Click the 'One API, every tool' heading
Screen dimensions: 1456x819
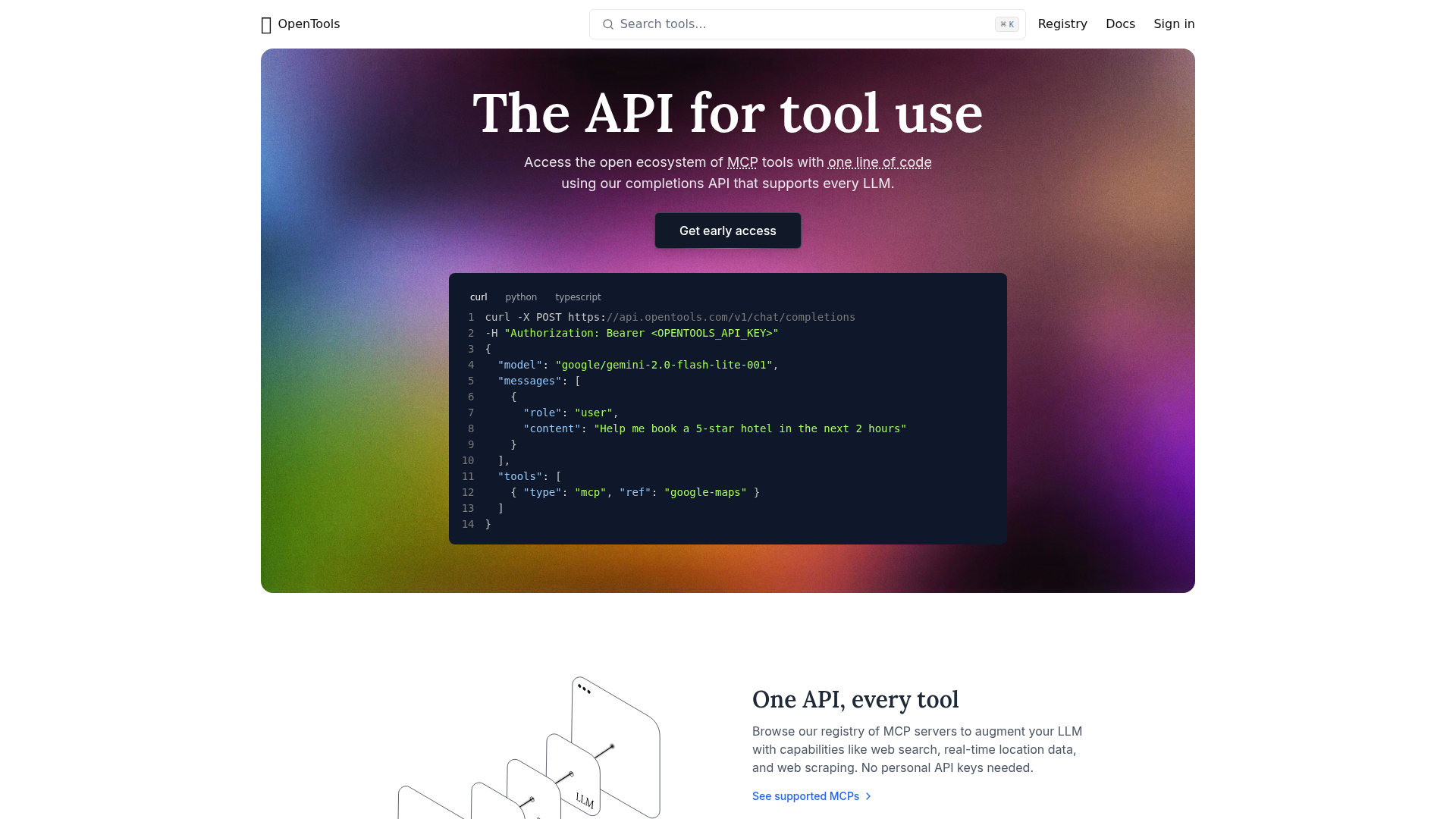point(855,699)
